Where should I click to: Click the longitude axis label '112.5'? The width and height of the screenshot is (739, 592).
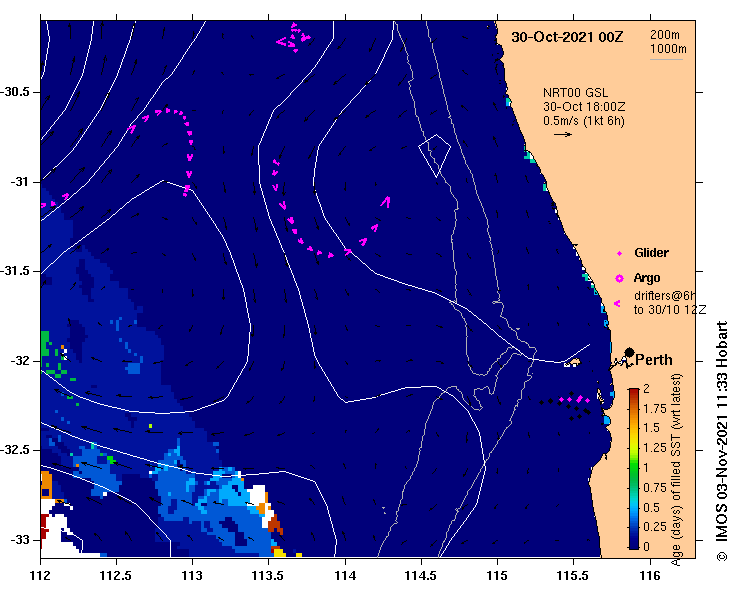(116, 576)
